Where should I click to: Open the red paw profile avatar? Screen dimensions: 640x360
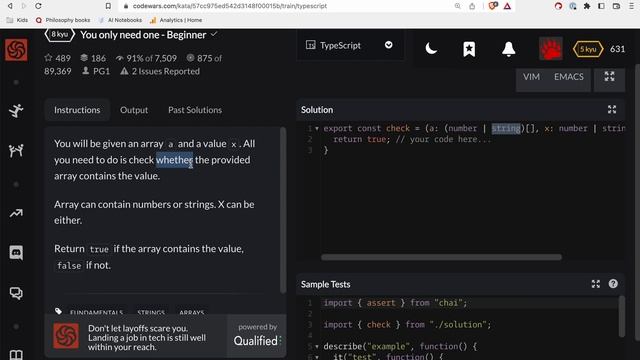click(551, 49)
